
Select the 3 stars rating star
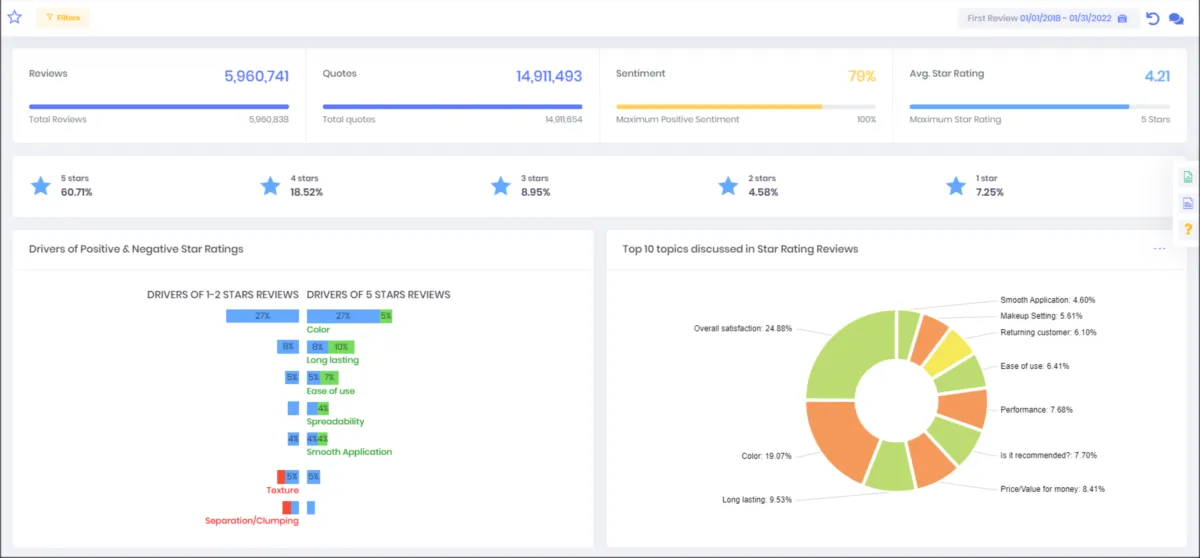(501, 186)
